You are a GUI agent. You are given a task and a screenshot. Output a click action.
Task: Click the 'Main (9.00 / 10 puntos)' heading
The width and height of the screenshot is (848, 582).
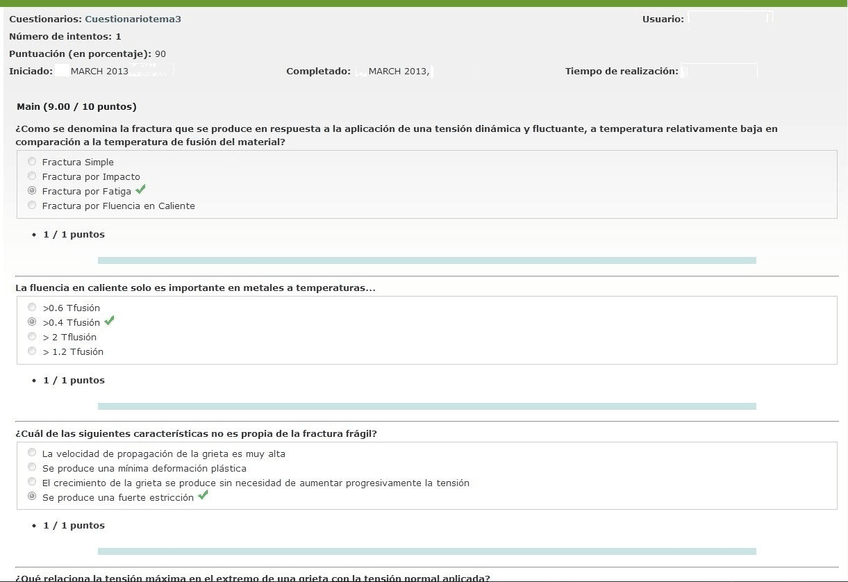(x=77, y=106)
